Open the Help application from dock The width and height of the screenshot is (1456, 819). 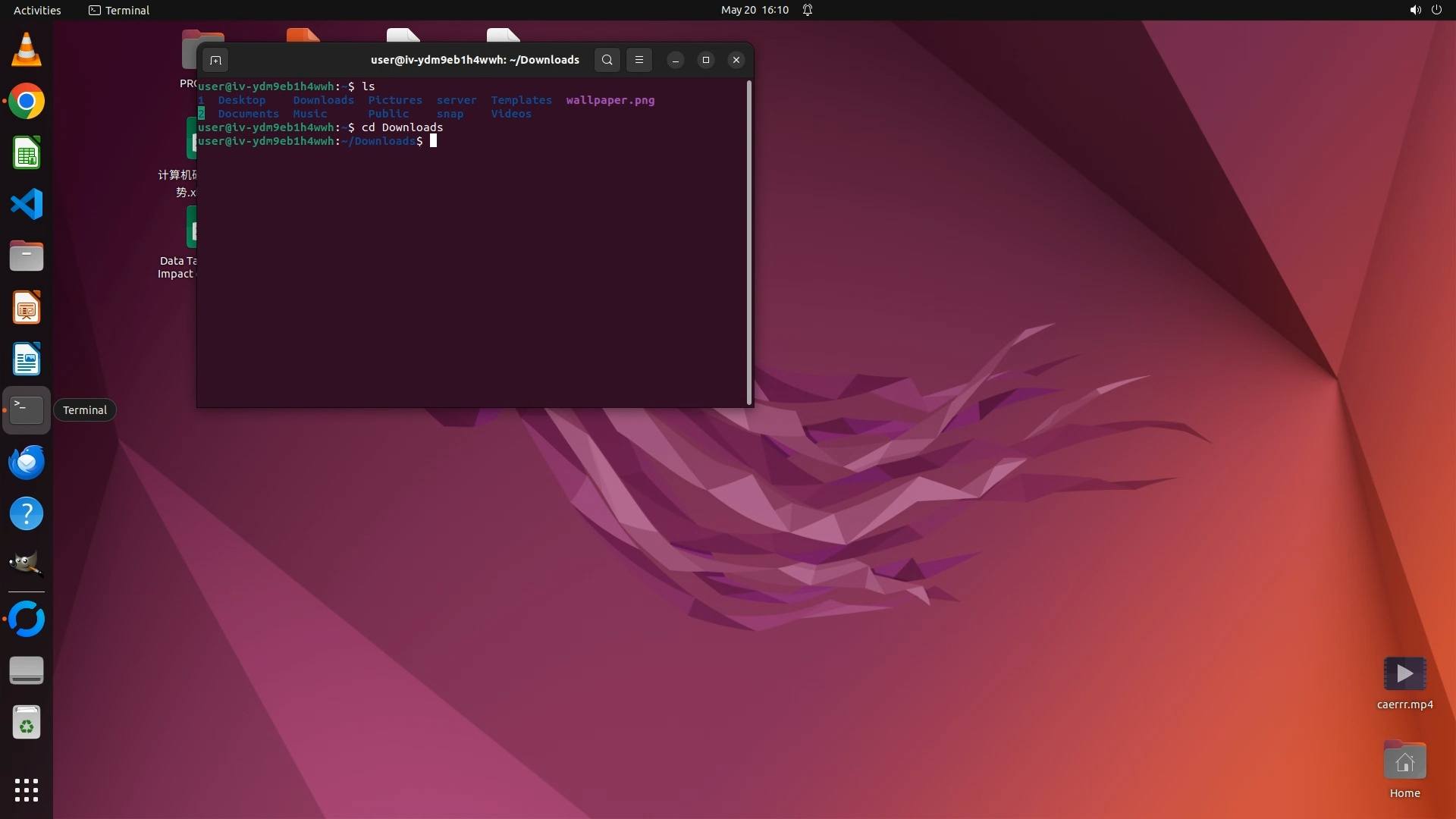coord(27,514)
